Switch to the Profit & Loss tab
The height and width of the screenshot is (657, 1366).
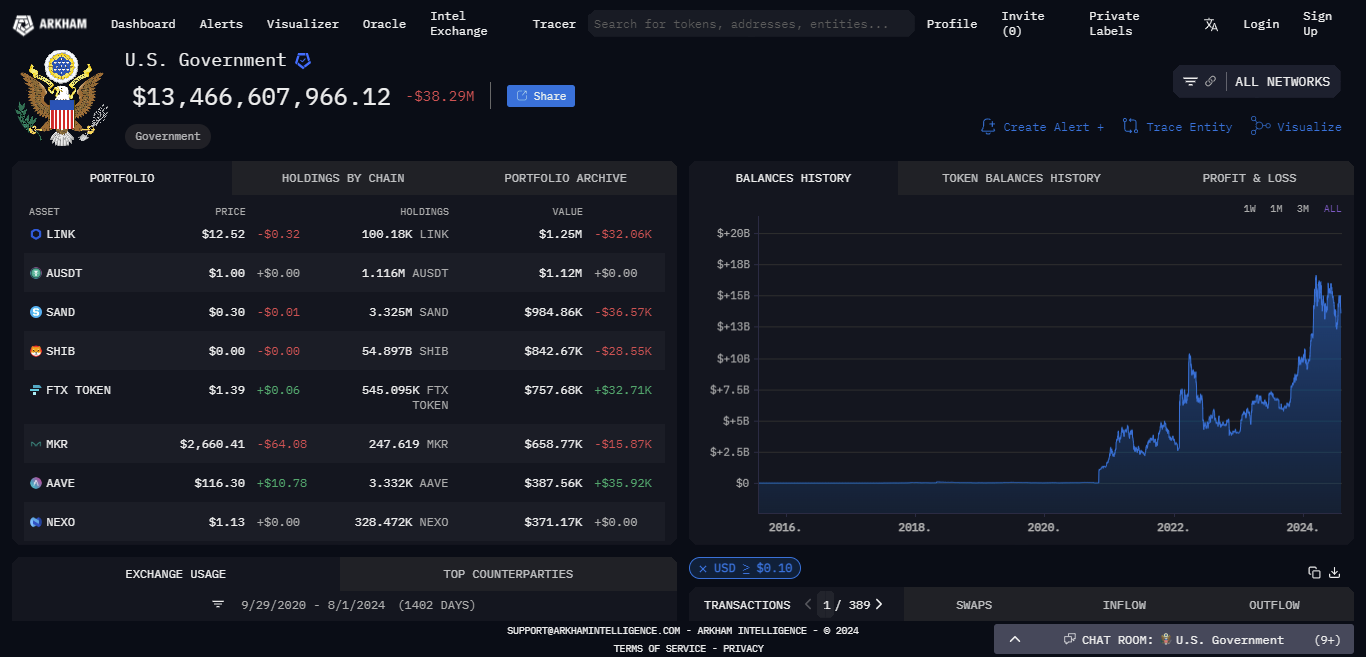pos(1249,178)
